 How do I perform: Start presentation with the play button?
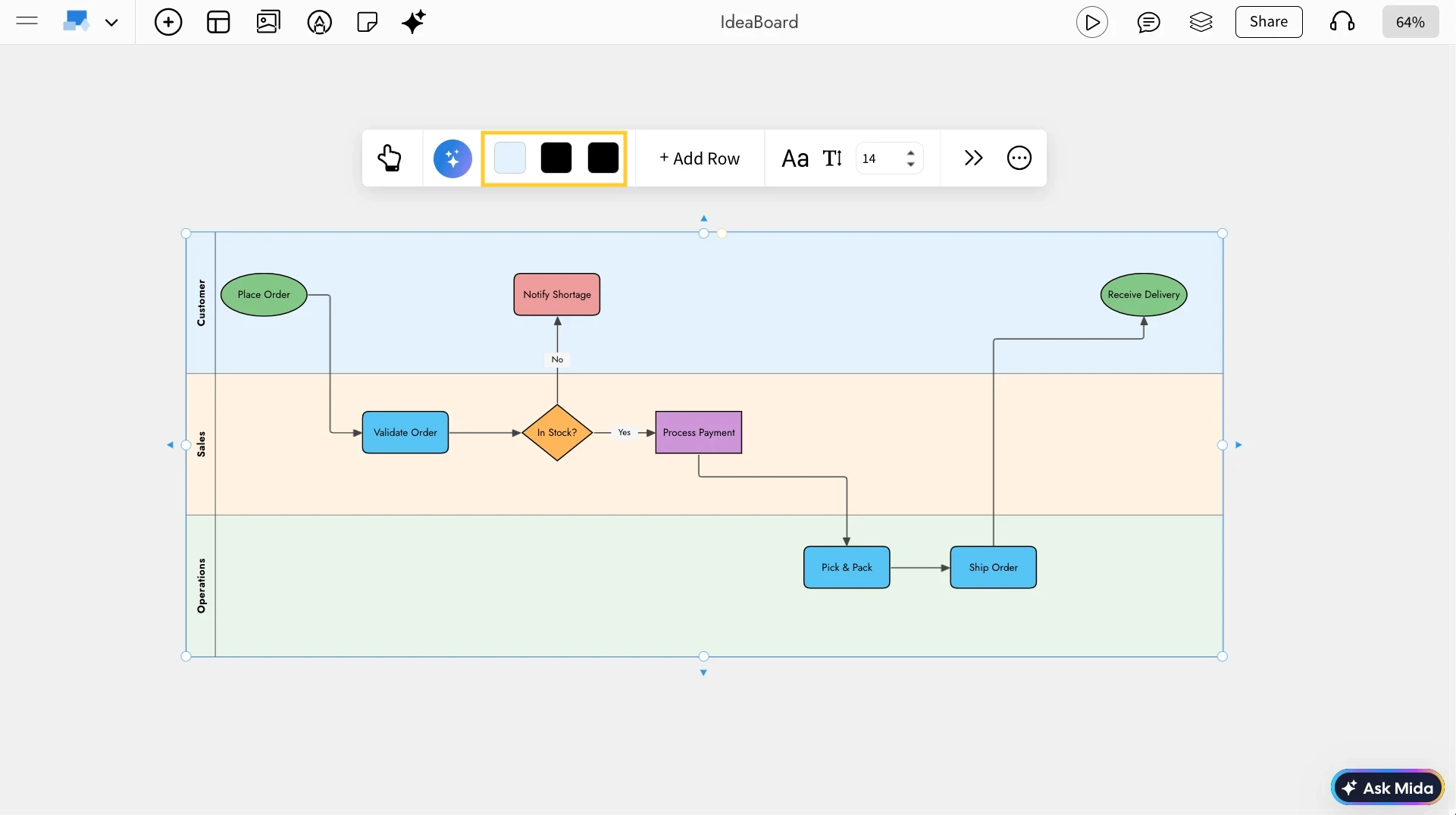pos(1092,22)
